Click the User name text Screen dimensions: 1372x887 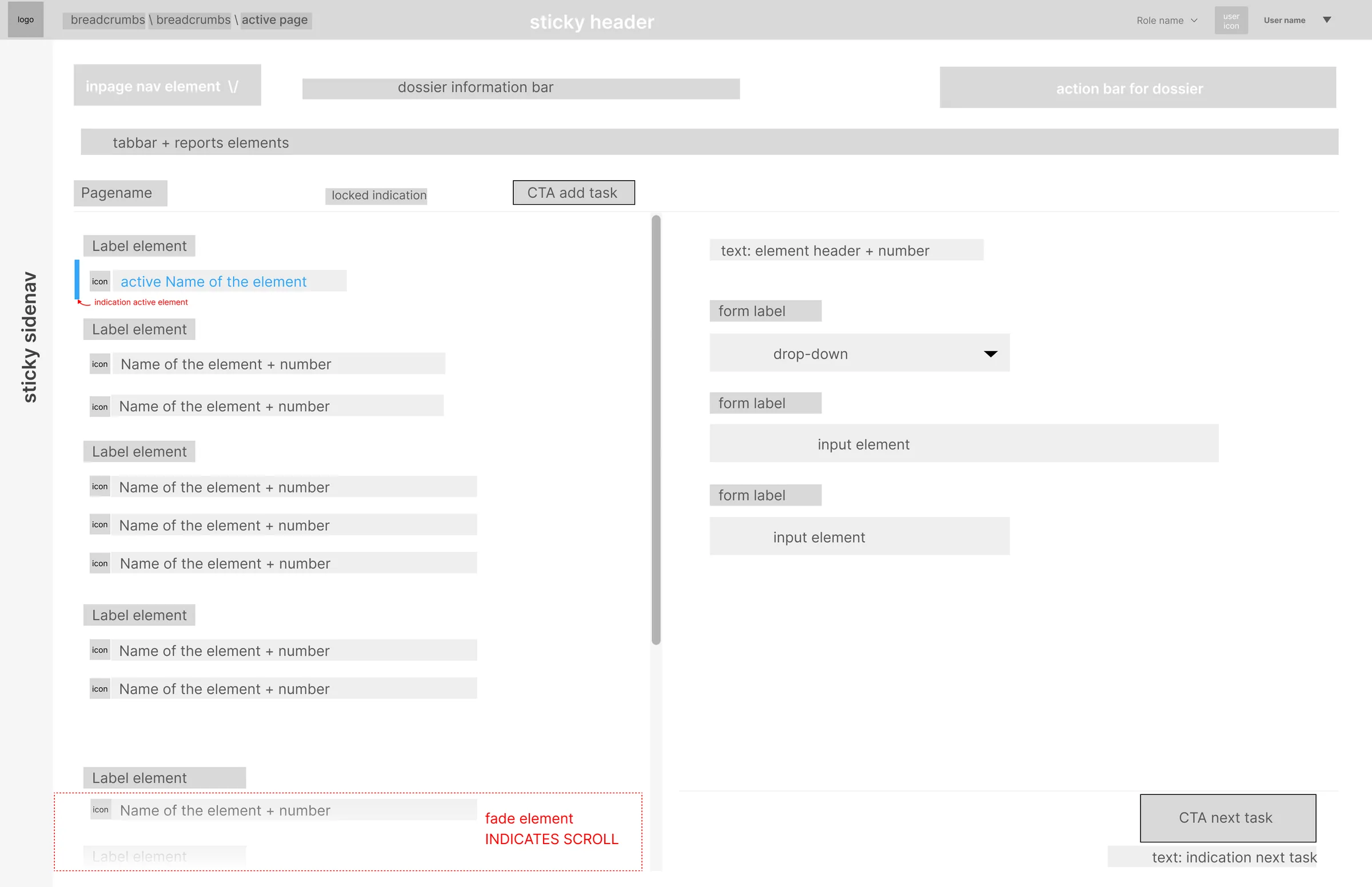pyautogui.click(x=1284, y=20)
